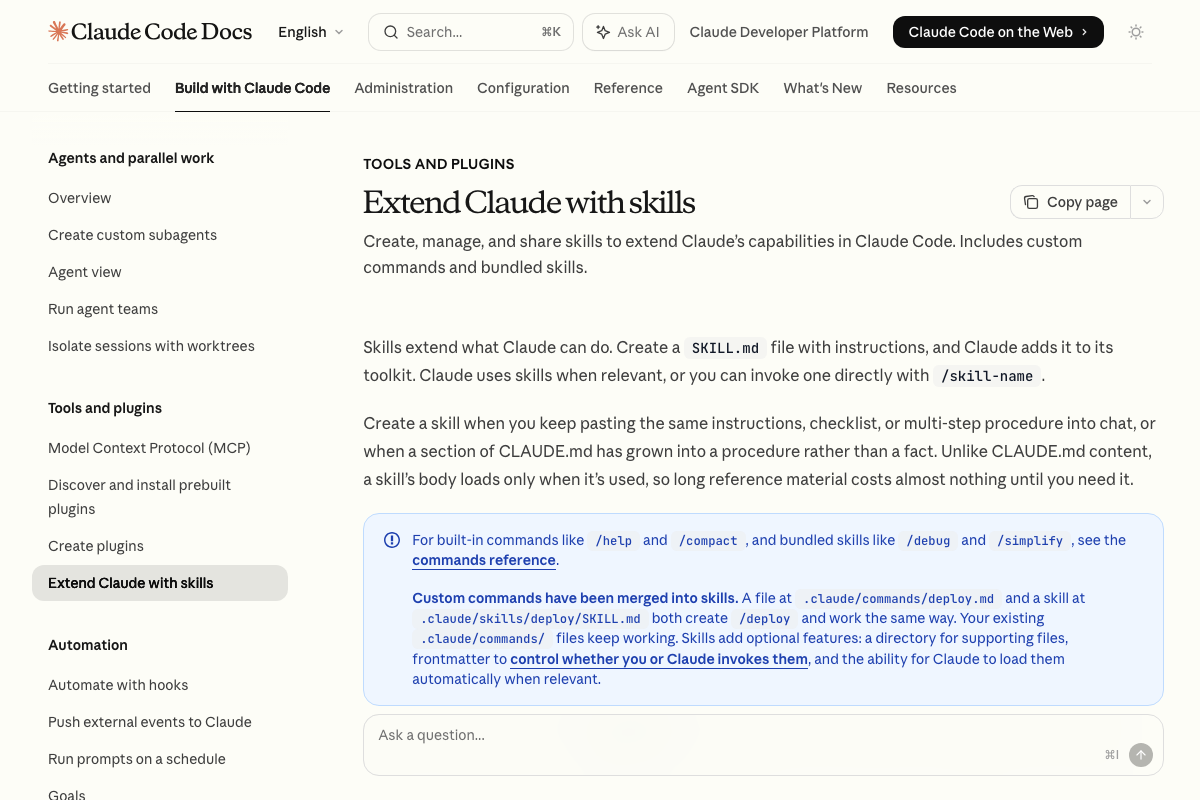Click the Extend Claude with skills page heading

[529, 202]
